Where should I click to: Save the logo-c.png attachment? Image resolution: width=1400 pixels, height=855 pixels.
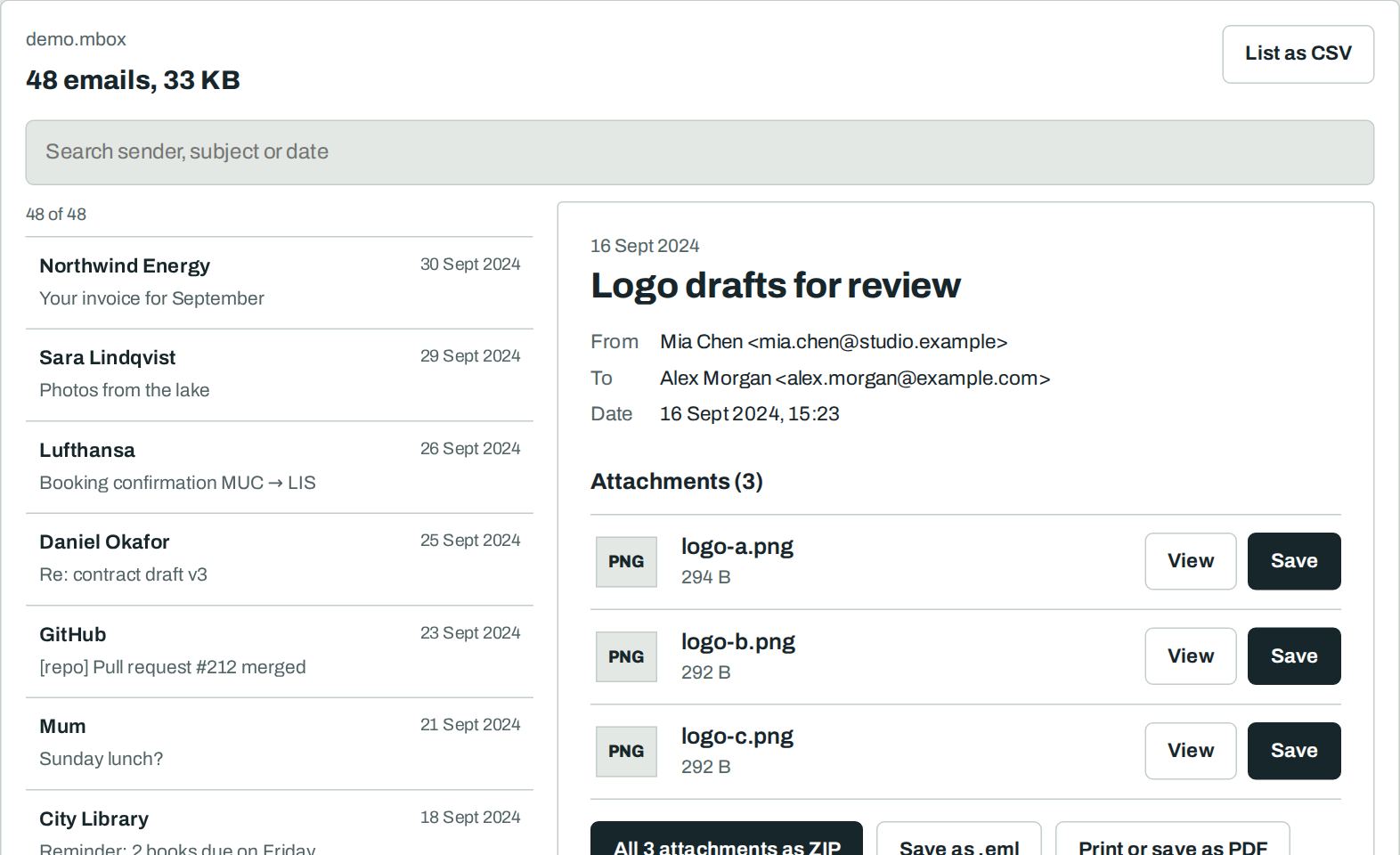[x=1293, y=751]
